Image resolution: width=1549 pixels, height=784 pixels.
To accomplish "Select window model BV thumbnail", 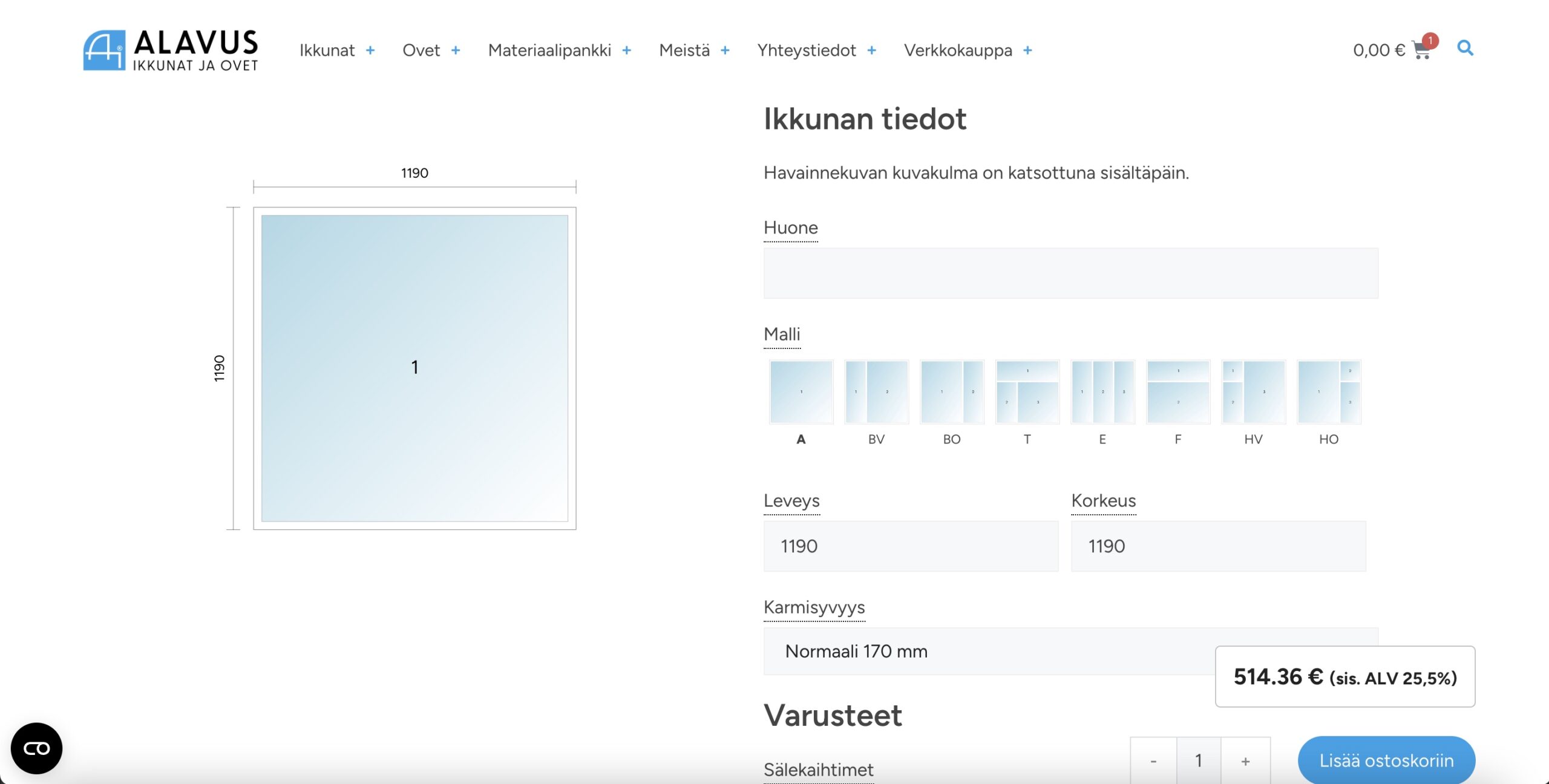I will (x=876, y=392).
